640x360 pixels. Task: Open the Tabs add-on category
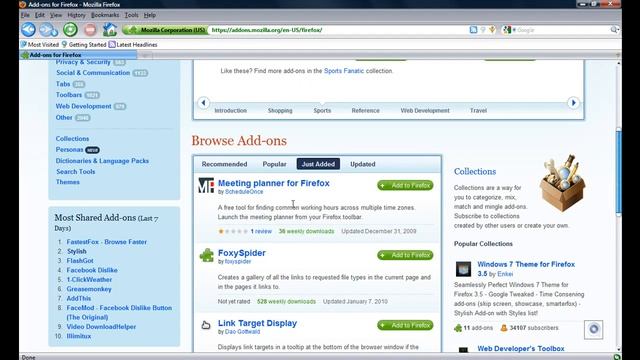coord(63,84)
